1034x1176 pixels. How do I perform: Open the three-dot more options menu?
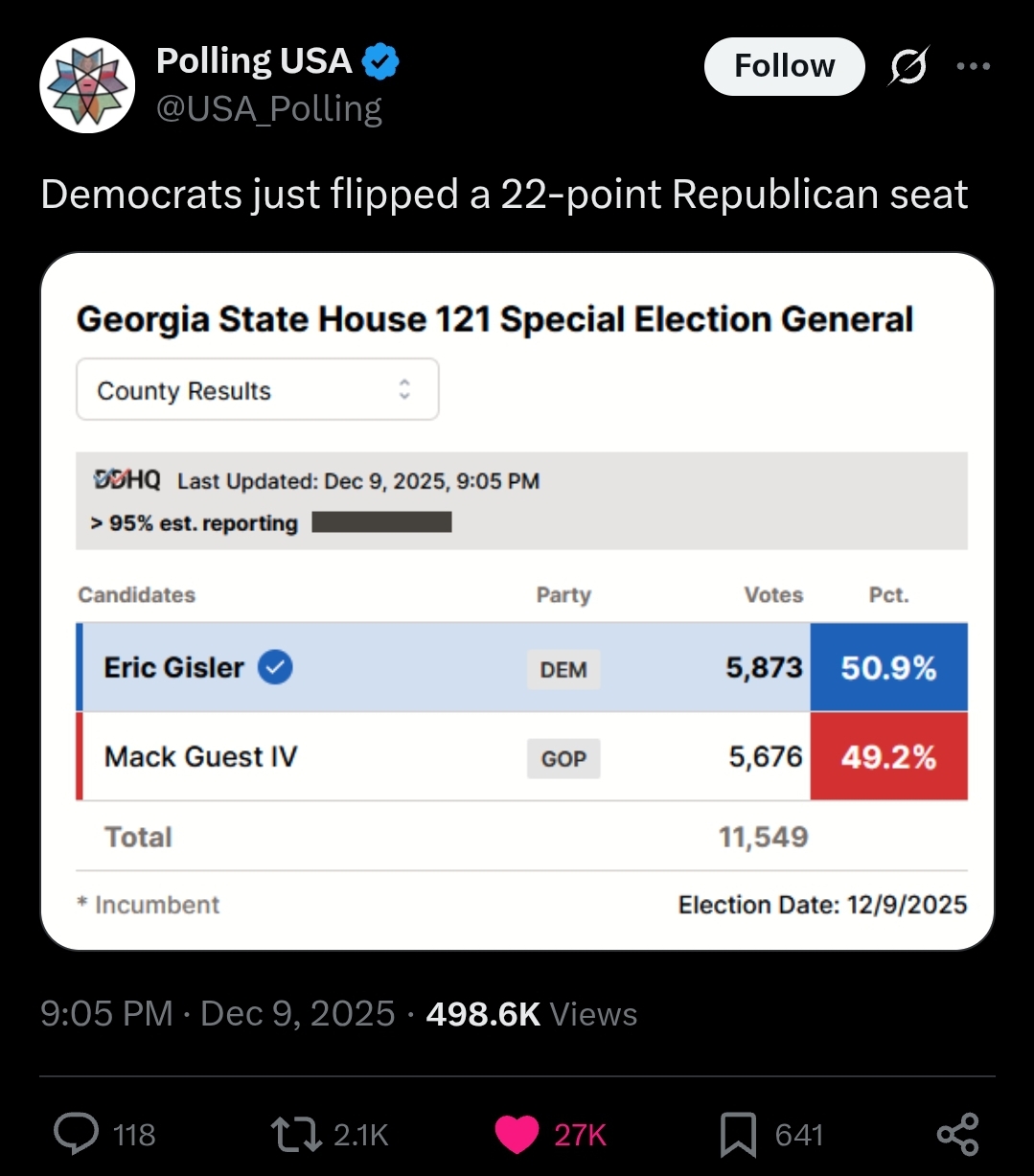973,67
